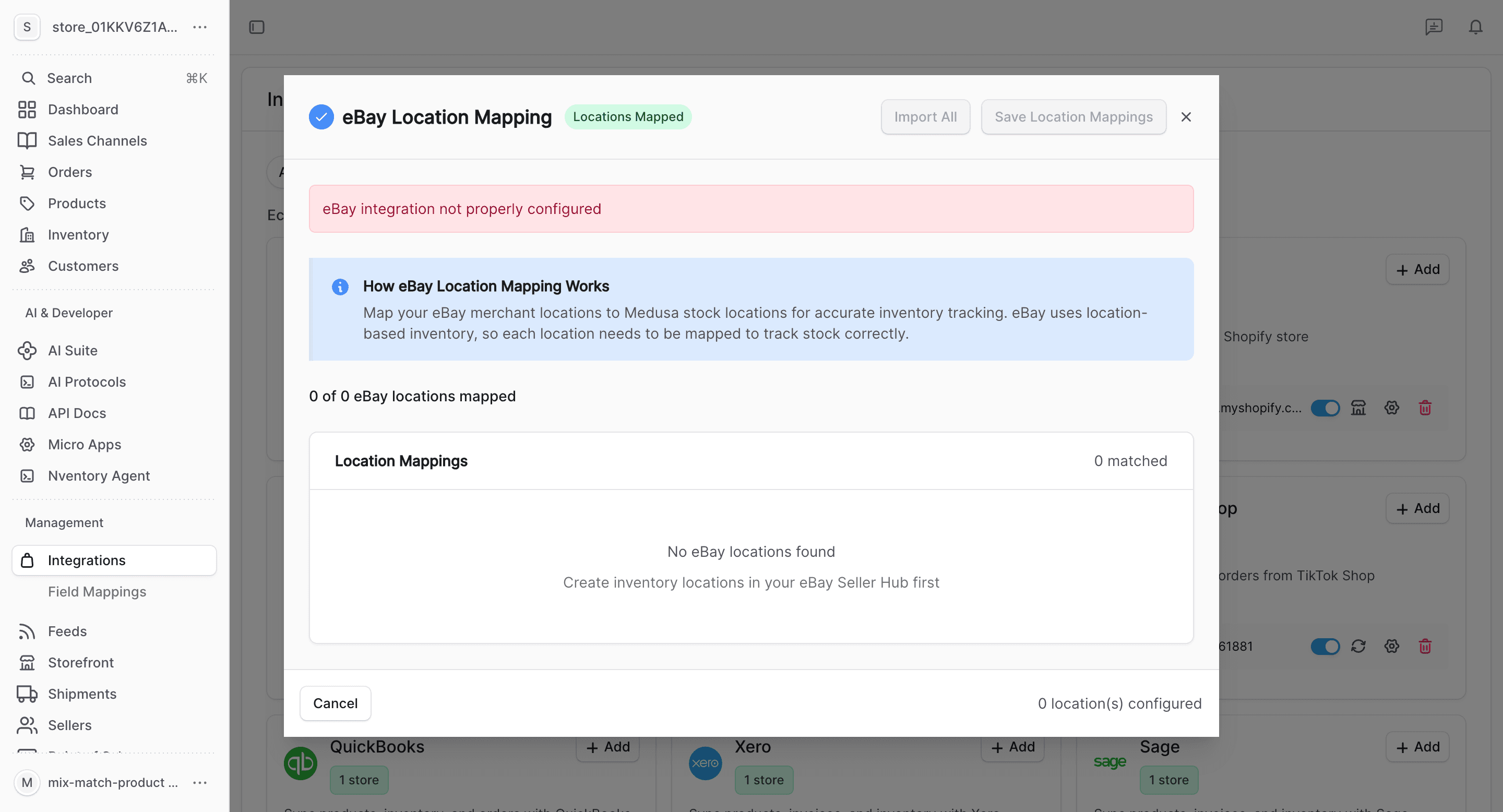Click Save Location Mappings button
Screen dimensions: 1503x812
click(x=1073, y=117)
